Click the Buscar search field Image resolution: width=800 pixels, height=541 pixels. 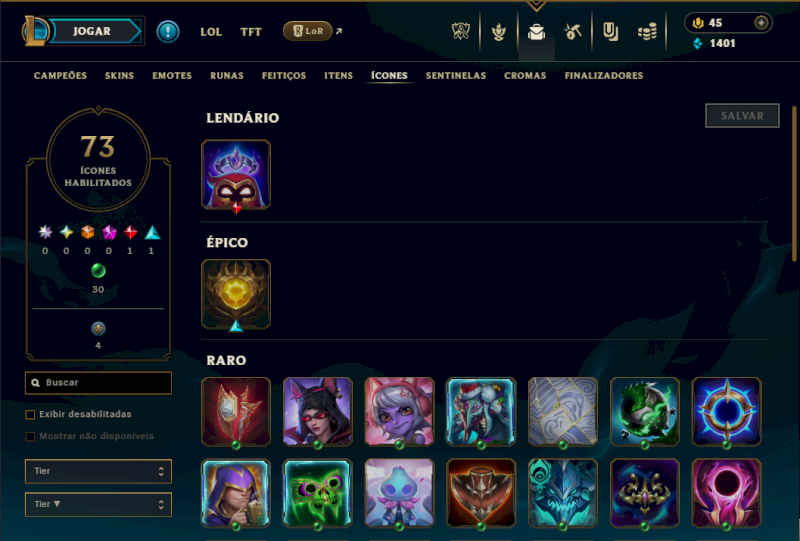98,383
